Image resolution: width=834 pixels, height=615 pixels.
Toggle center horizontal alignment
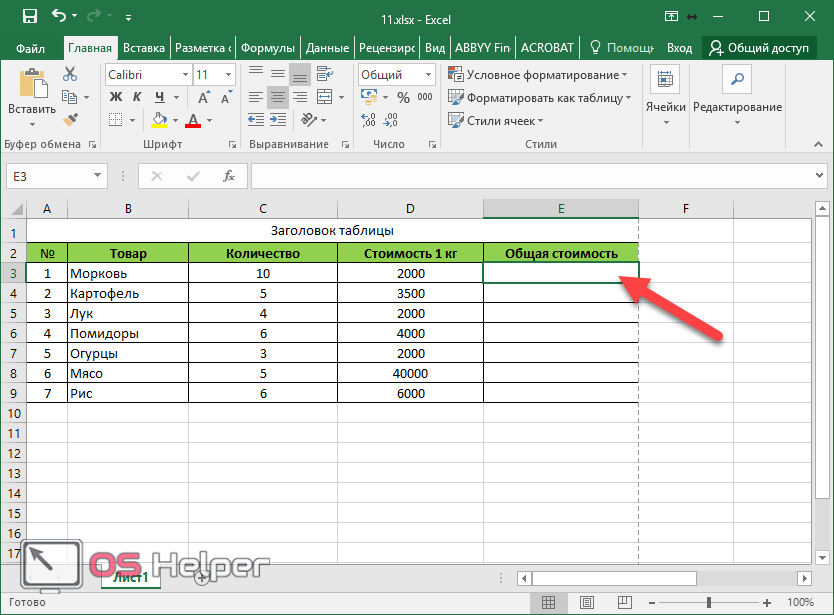click(277, 98)
